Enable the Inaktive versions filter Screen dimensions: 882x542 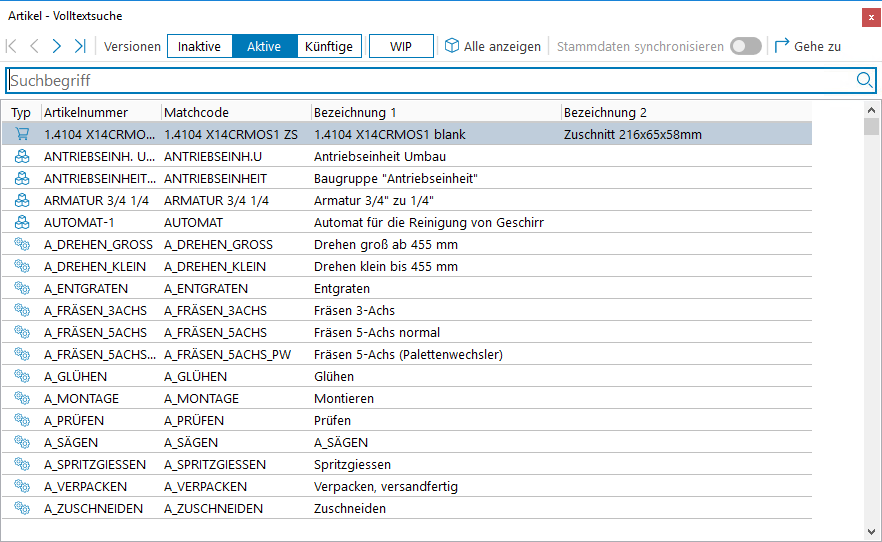tap(199, 46)
